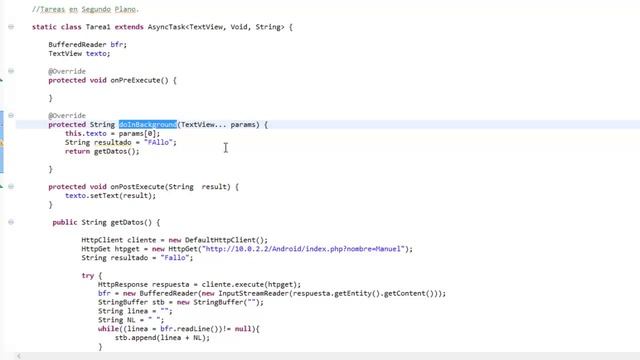
Task: Collapse the onPostExecute method fold marker
Action: click(11, 187)
